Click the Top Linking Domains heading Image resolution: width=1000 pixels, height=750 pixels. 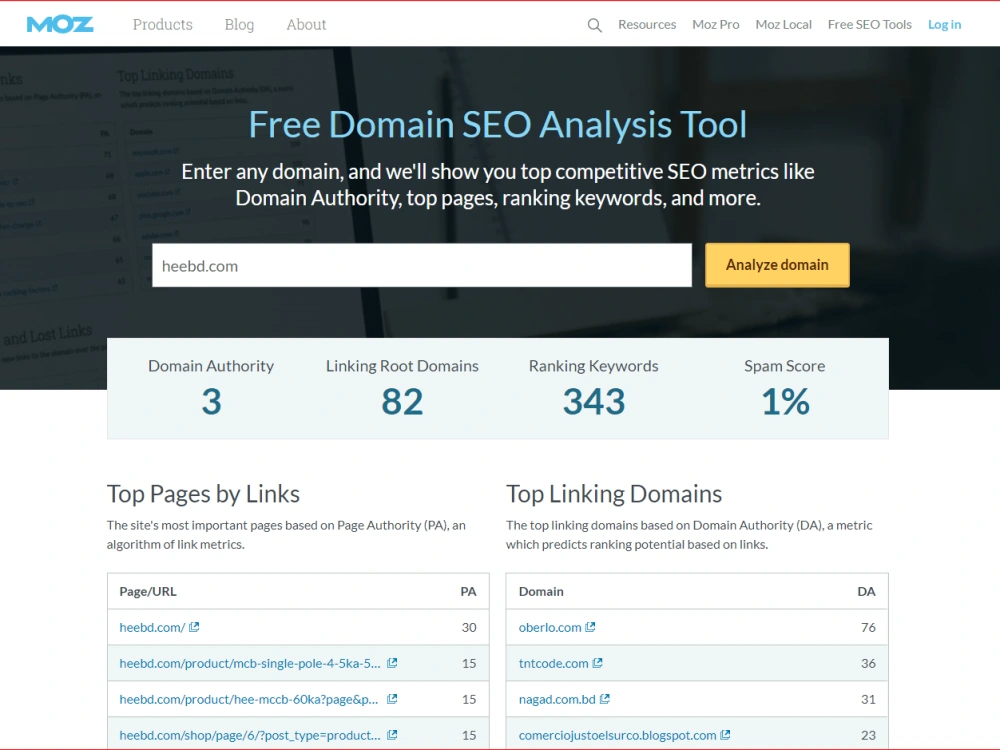click(x=614, y=494)
